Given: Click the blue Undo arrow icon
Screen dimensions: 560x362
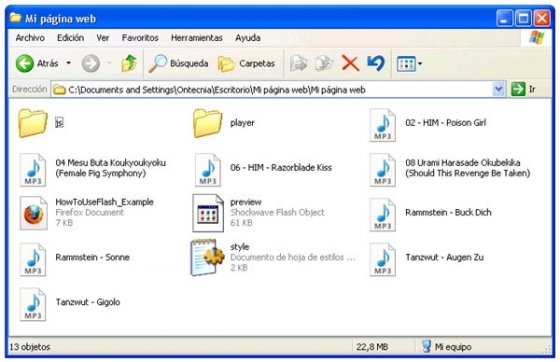Looking at the screenshot, I should 376,63.
